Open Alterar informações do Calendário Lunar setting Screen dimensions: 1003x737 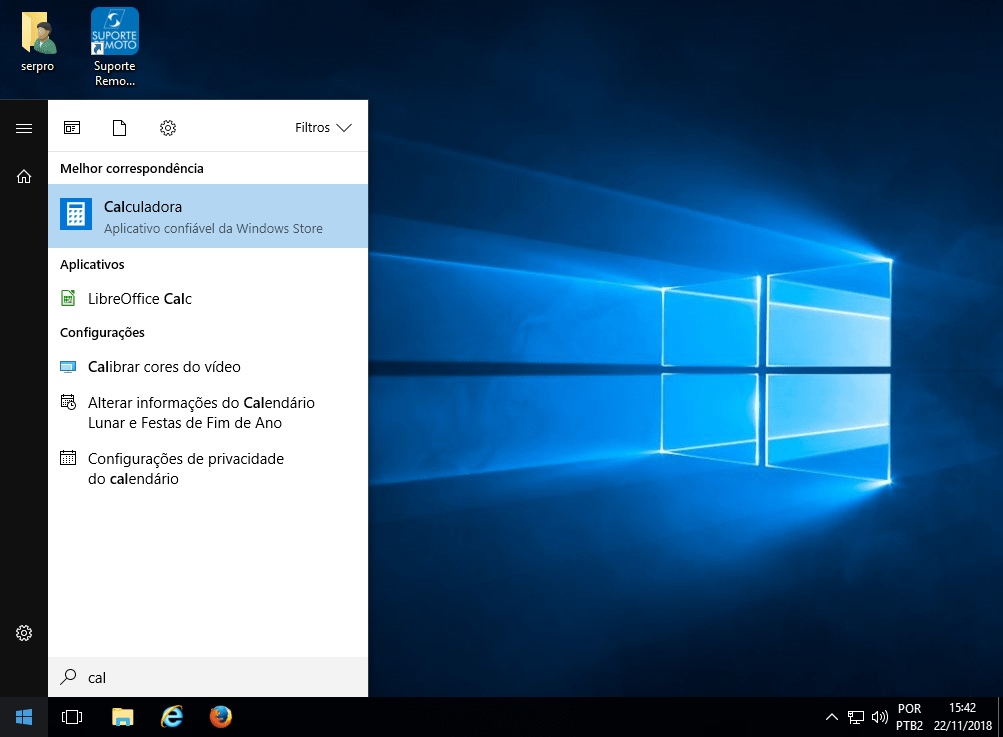point(200,413)
